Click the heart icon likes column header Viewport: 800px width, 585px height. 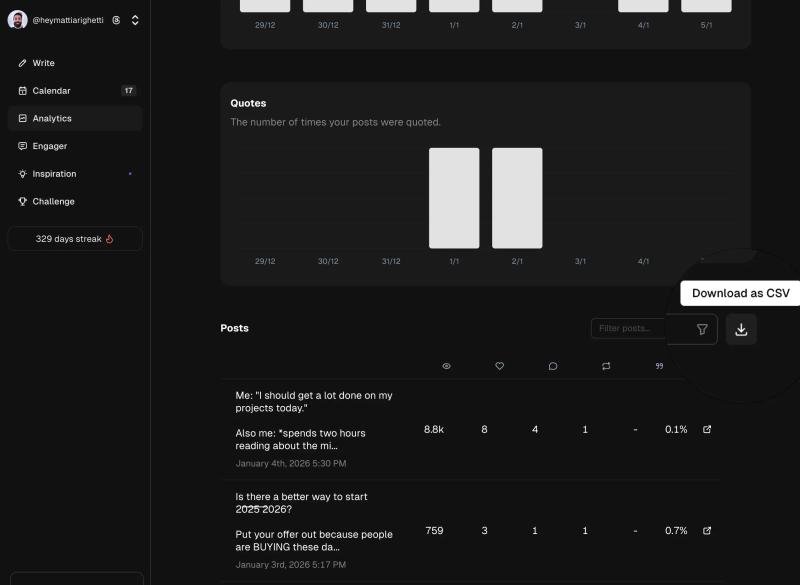point(499,366)
